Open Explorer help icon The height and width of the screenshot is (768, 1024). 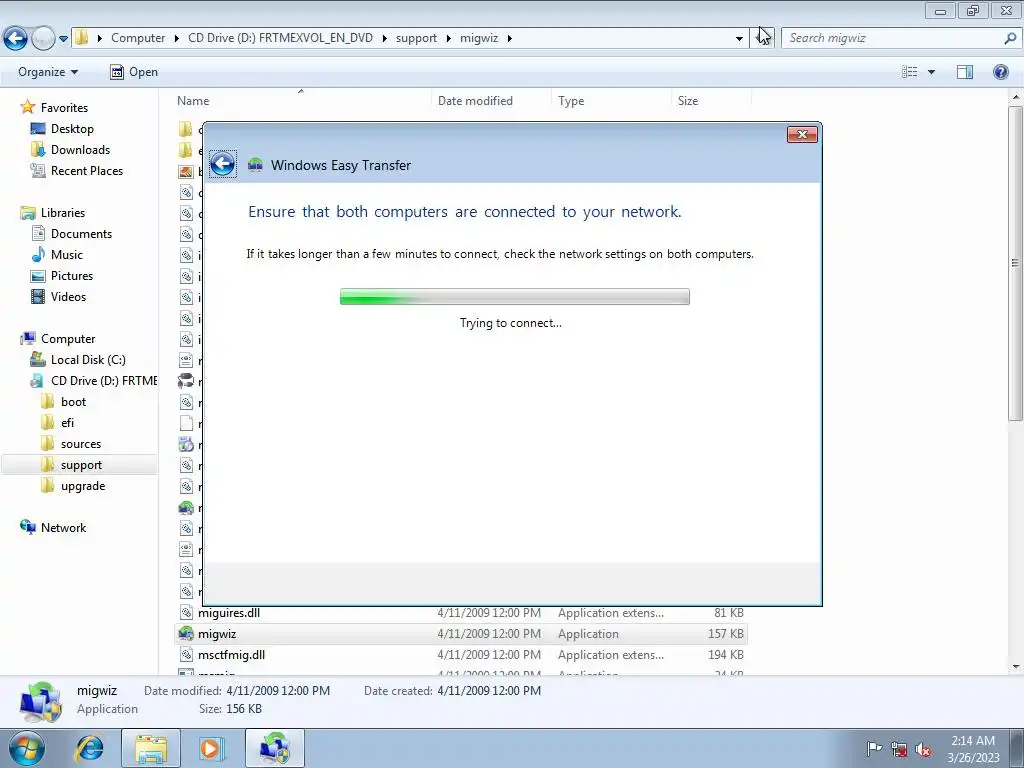[1000, 72]
